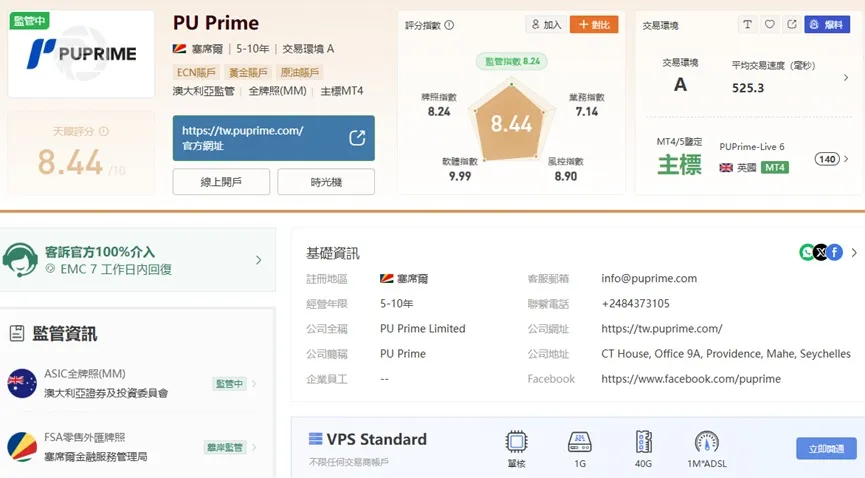Click the 監管中 green corner tag

coord(29,20)
